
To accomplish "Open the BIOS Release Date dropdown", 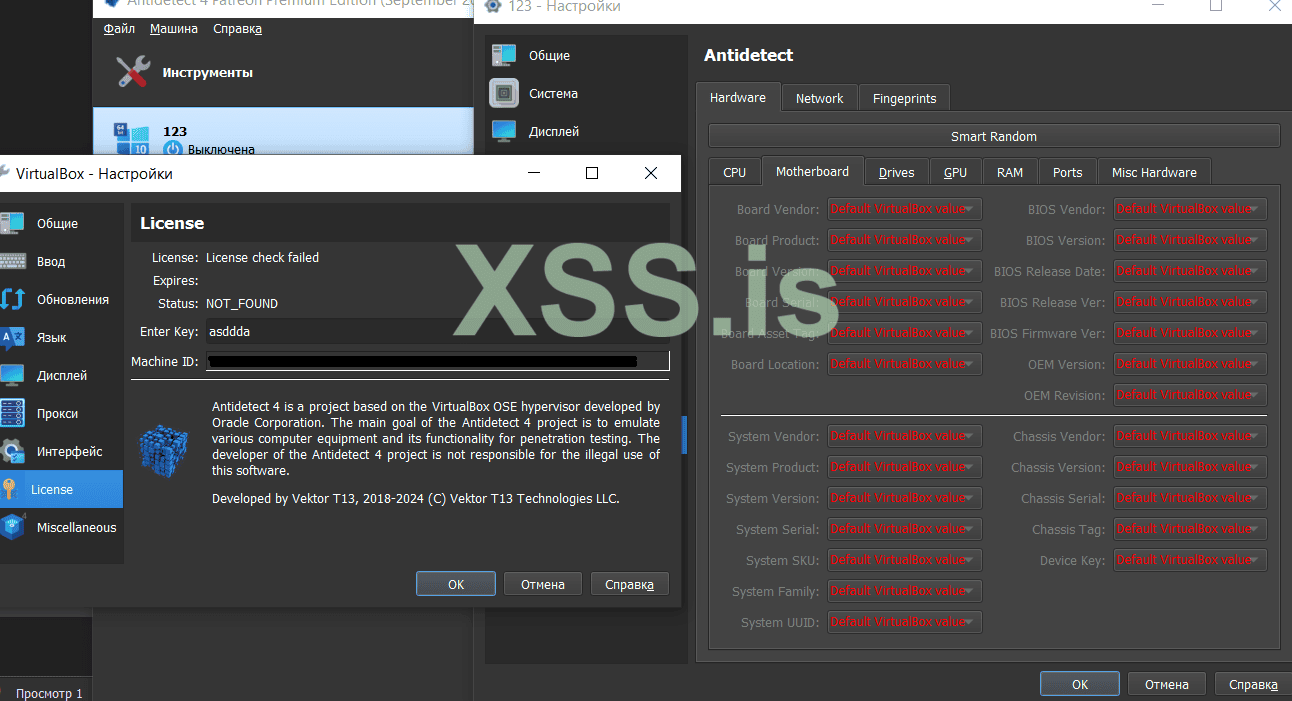I will [1190, 271].
